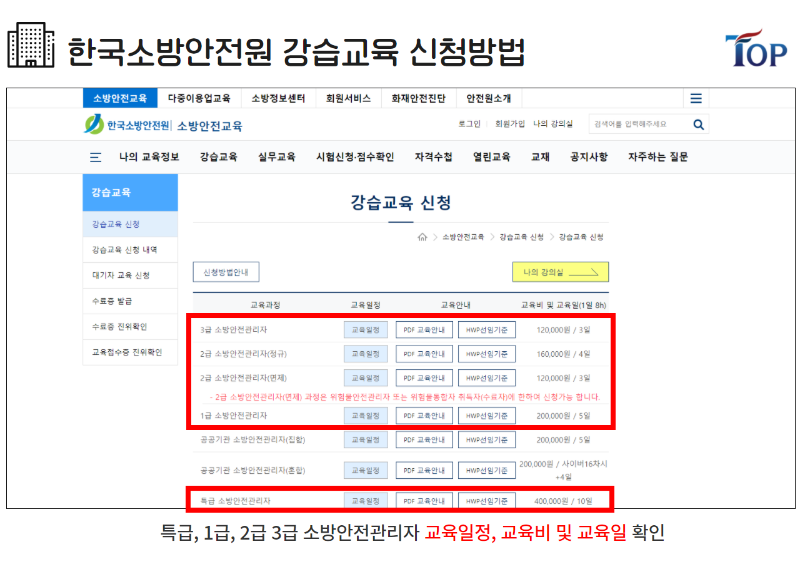Open PDF 교육안내 for 2급 소방안전관리자(면제)
Viewport: 800px width, 564px height.
(424, 378)
